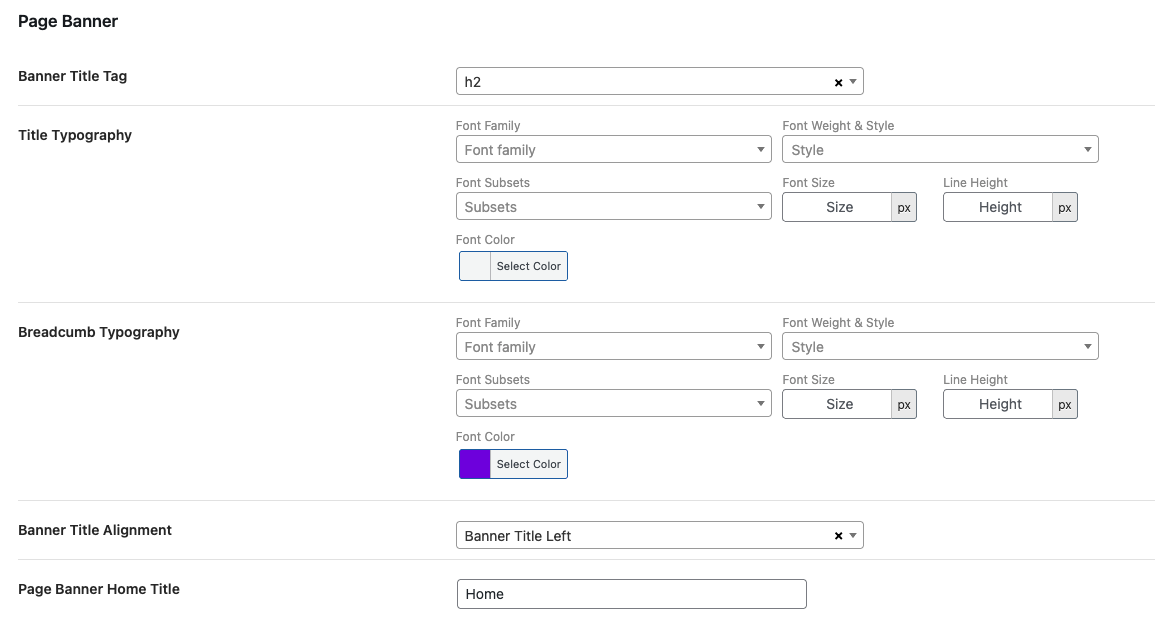The height and width of the screenshot is (622, 1155).
Task: Focus Breadcumb Typography Line Height input
Action: tap(999, 404)
